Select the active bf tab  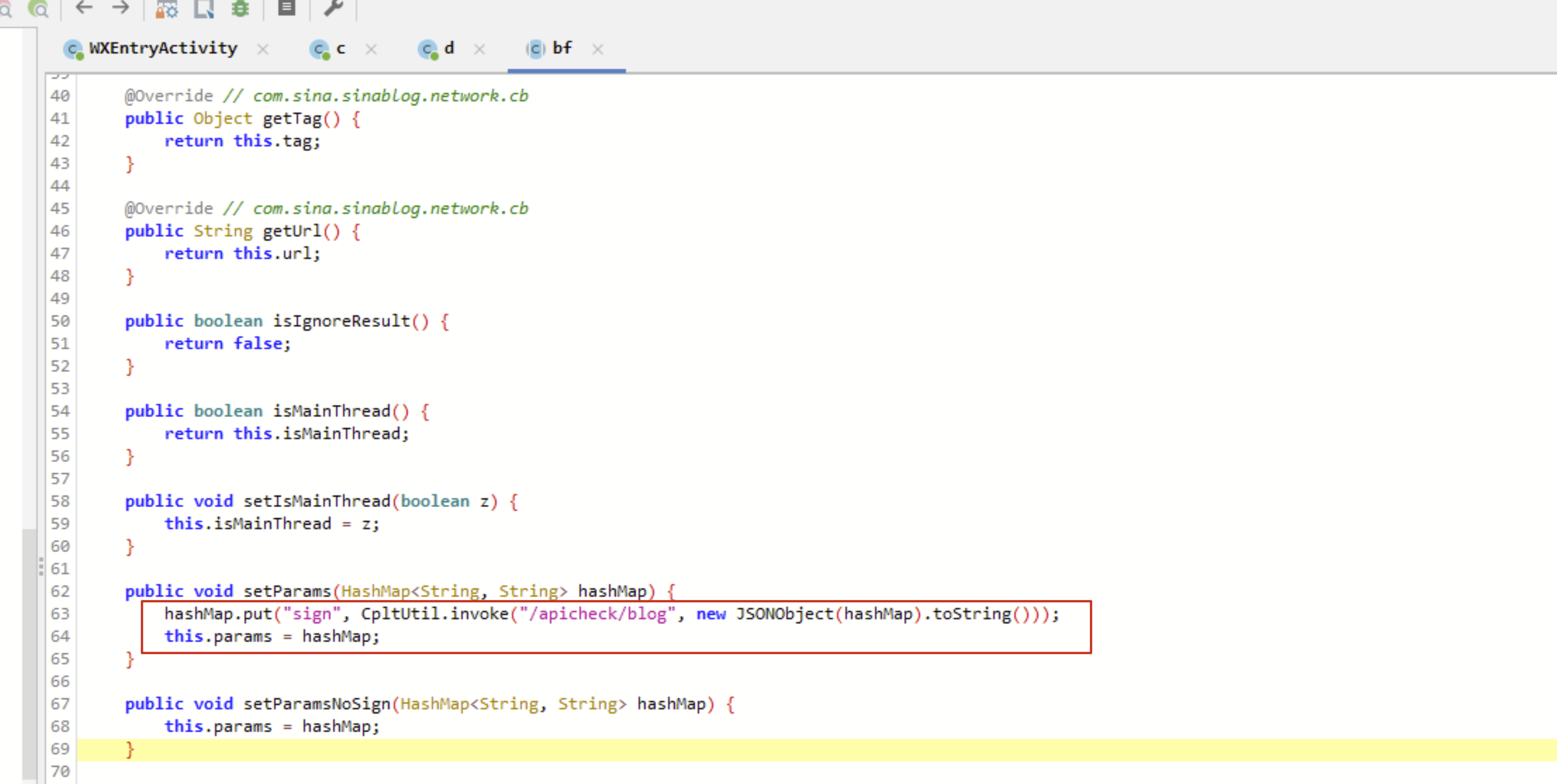(562, 48)
